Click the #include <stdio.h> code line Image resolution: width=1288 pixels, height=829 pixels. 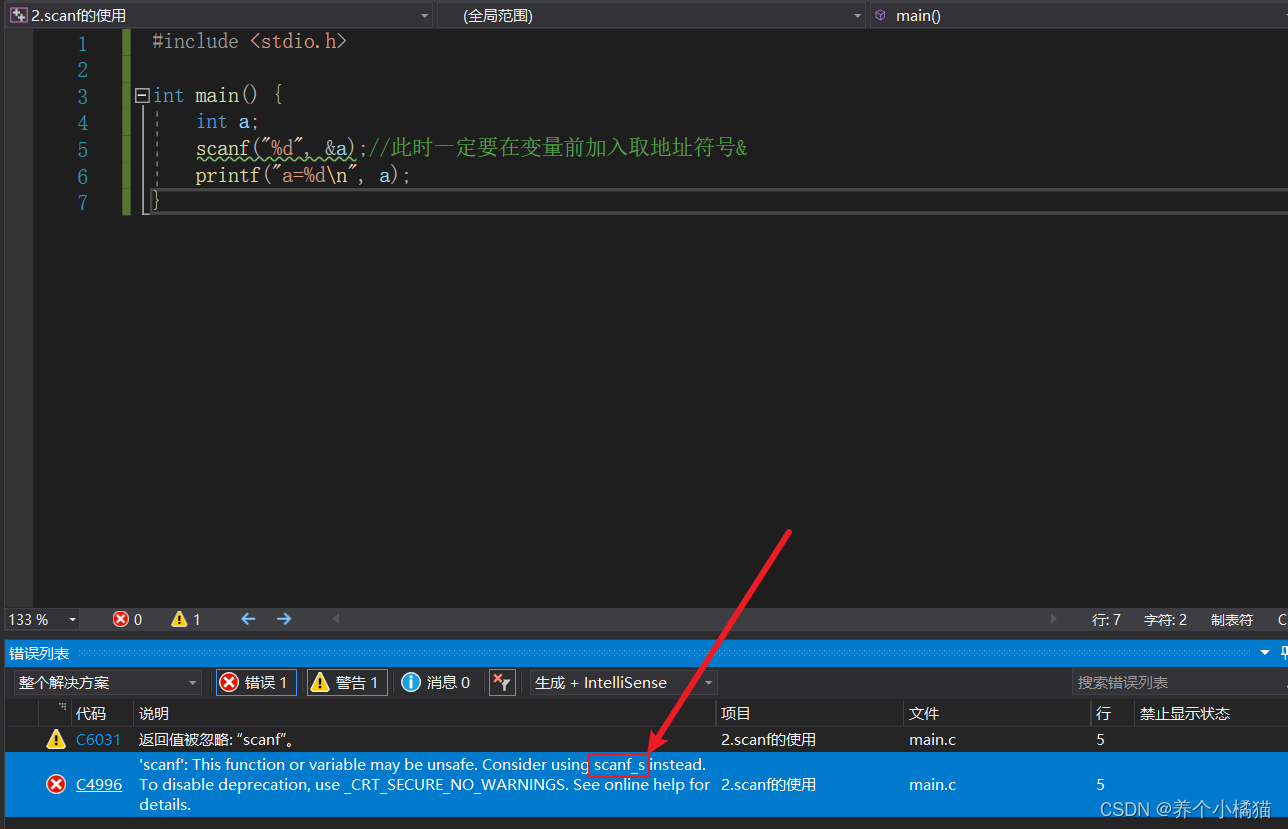[x=249, y=42]
